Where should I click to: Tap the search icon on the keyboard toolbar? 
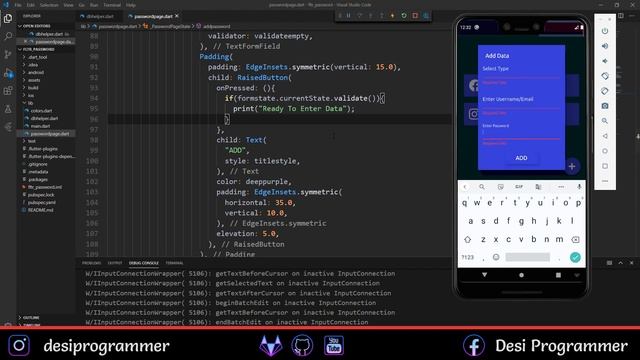pos(482,187)
